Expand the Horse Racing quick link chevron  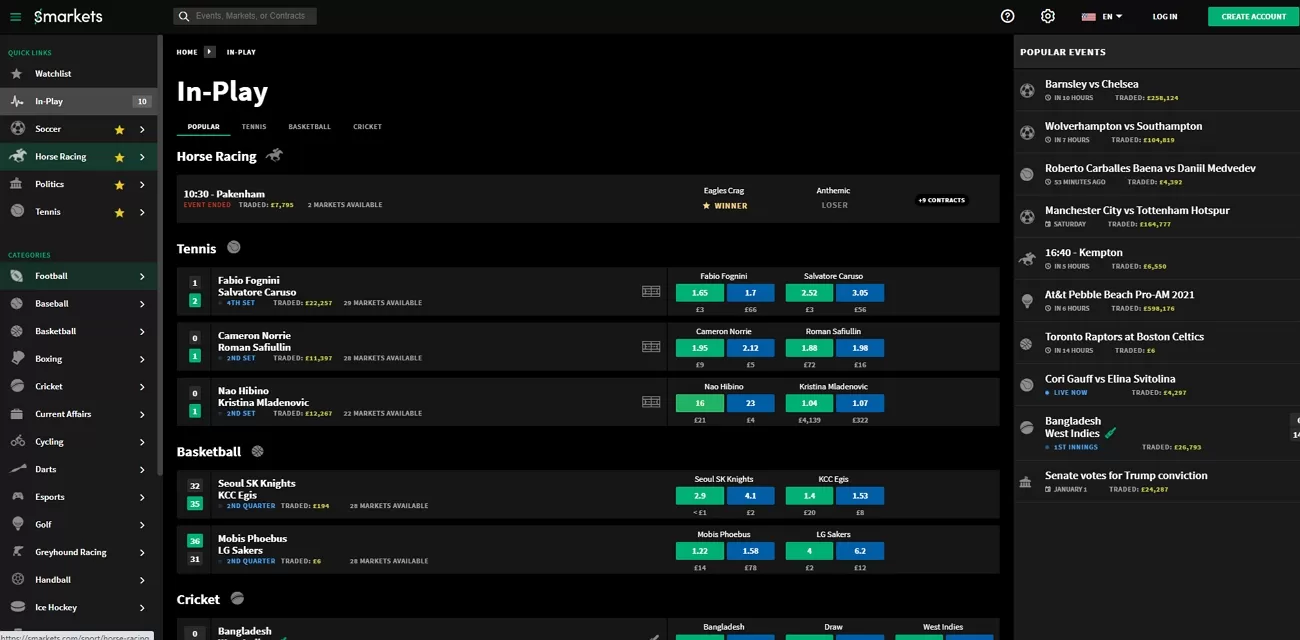click(142, 157)
